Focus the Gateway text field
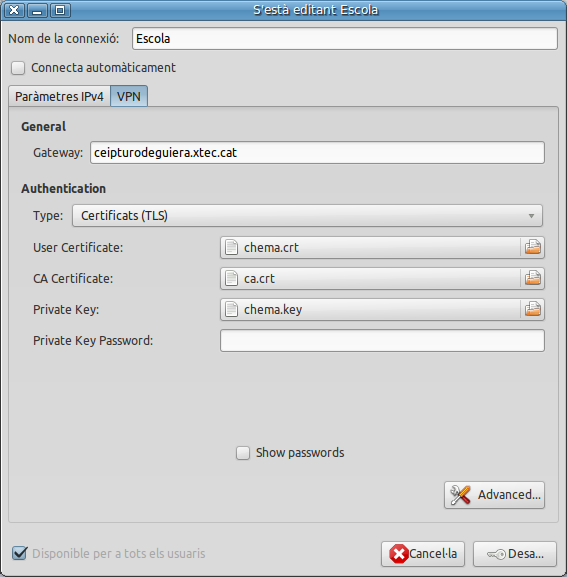 coord(317,152)
